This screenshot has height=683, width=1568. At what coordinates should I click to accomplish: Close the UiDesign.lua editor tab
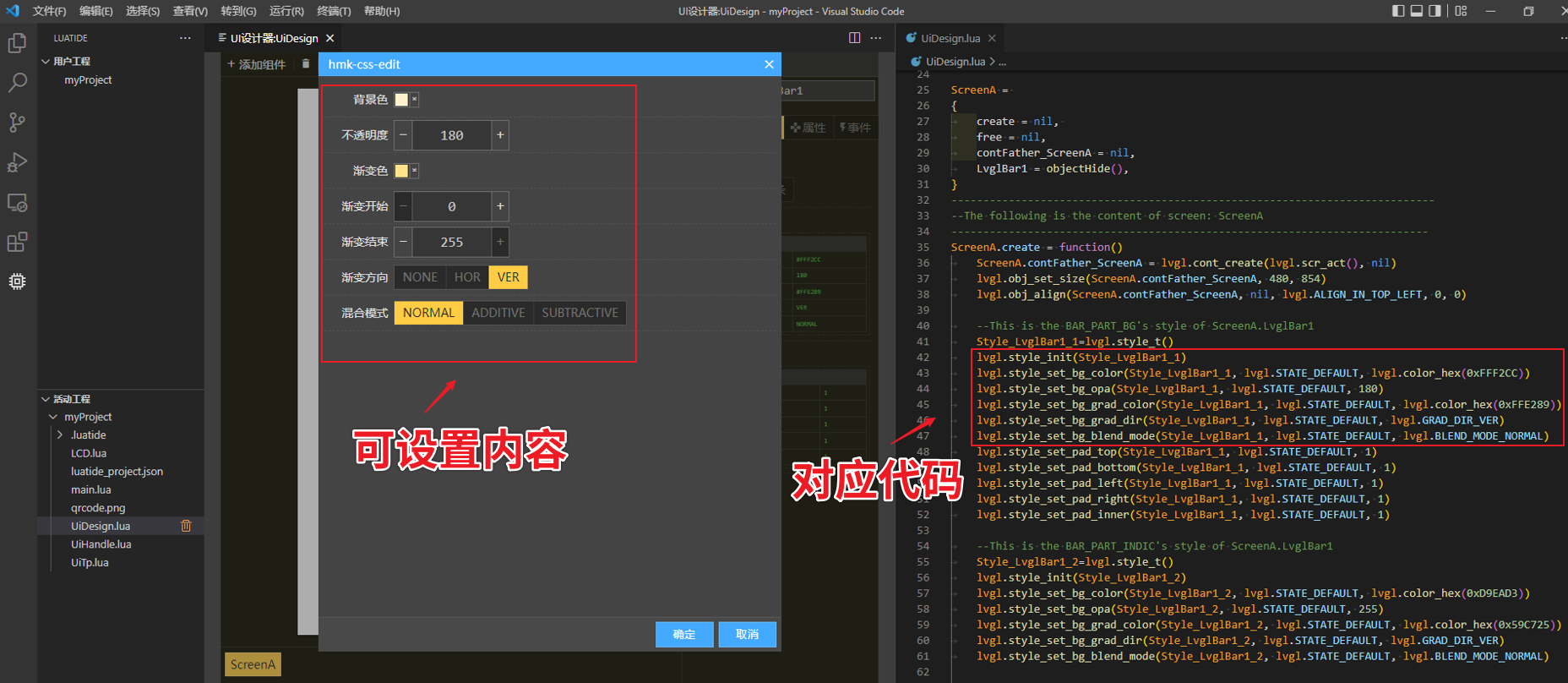[992, 38]
